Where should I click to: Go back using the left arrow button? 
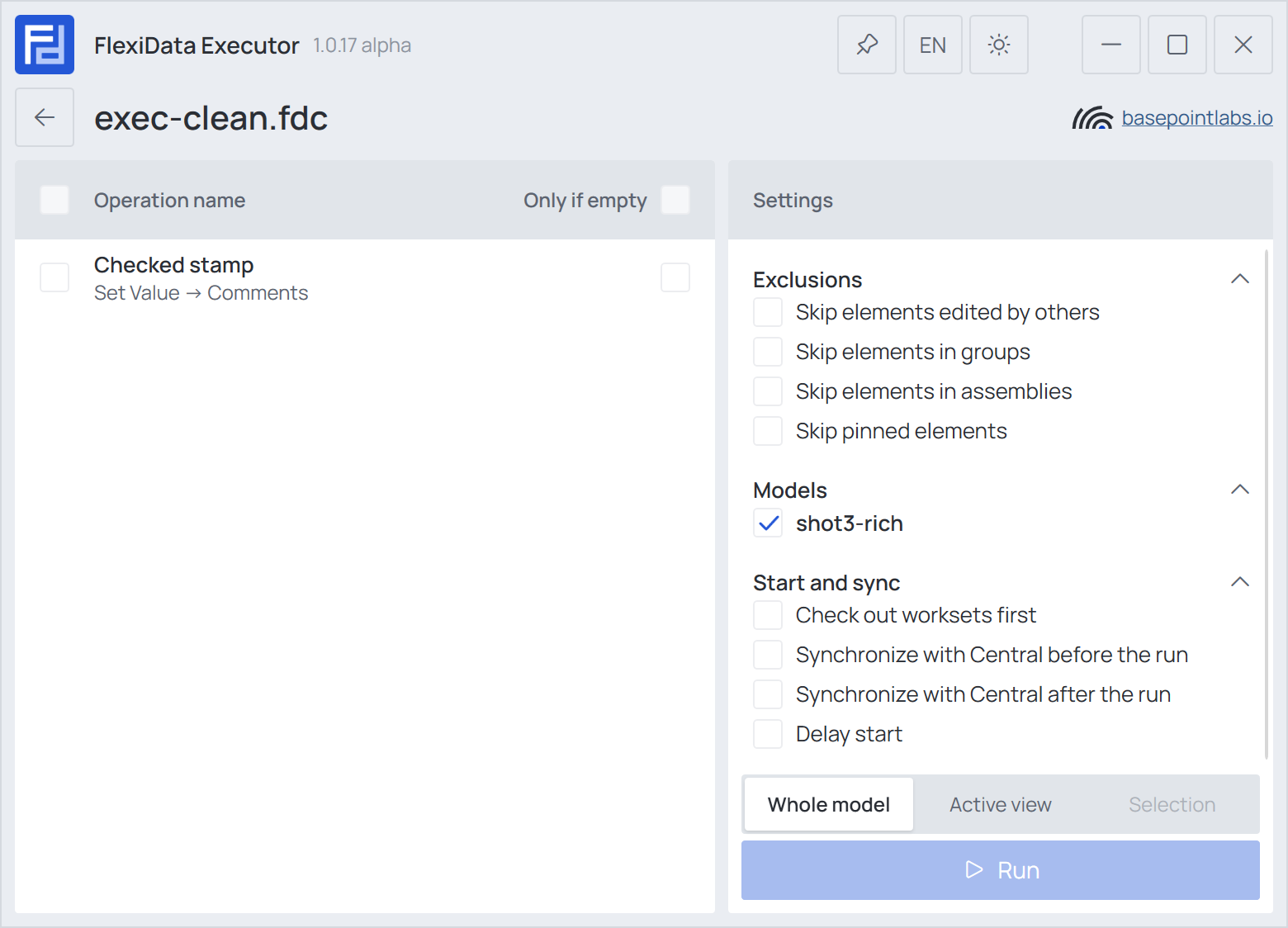[x=45, y=117]
